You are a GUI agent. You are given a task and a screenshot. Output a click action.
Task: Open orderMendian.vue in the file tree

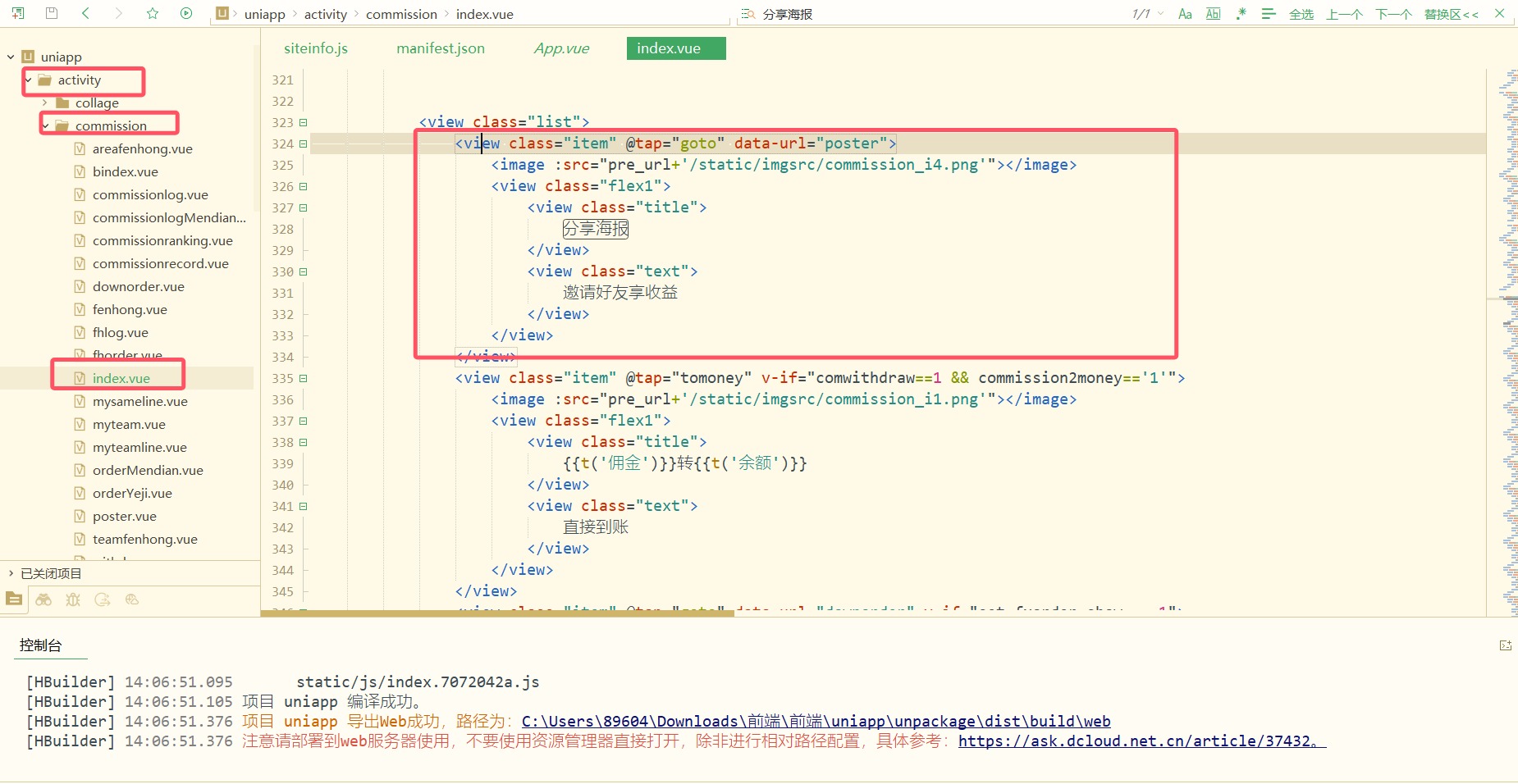148,470
